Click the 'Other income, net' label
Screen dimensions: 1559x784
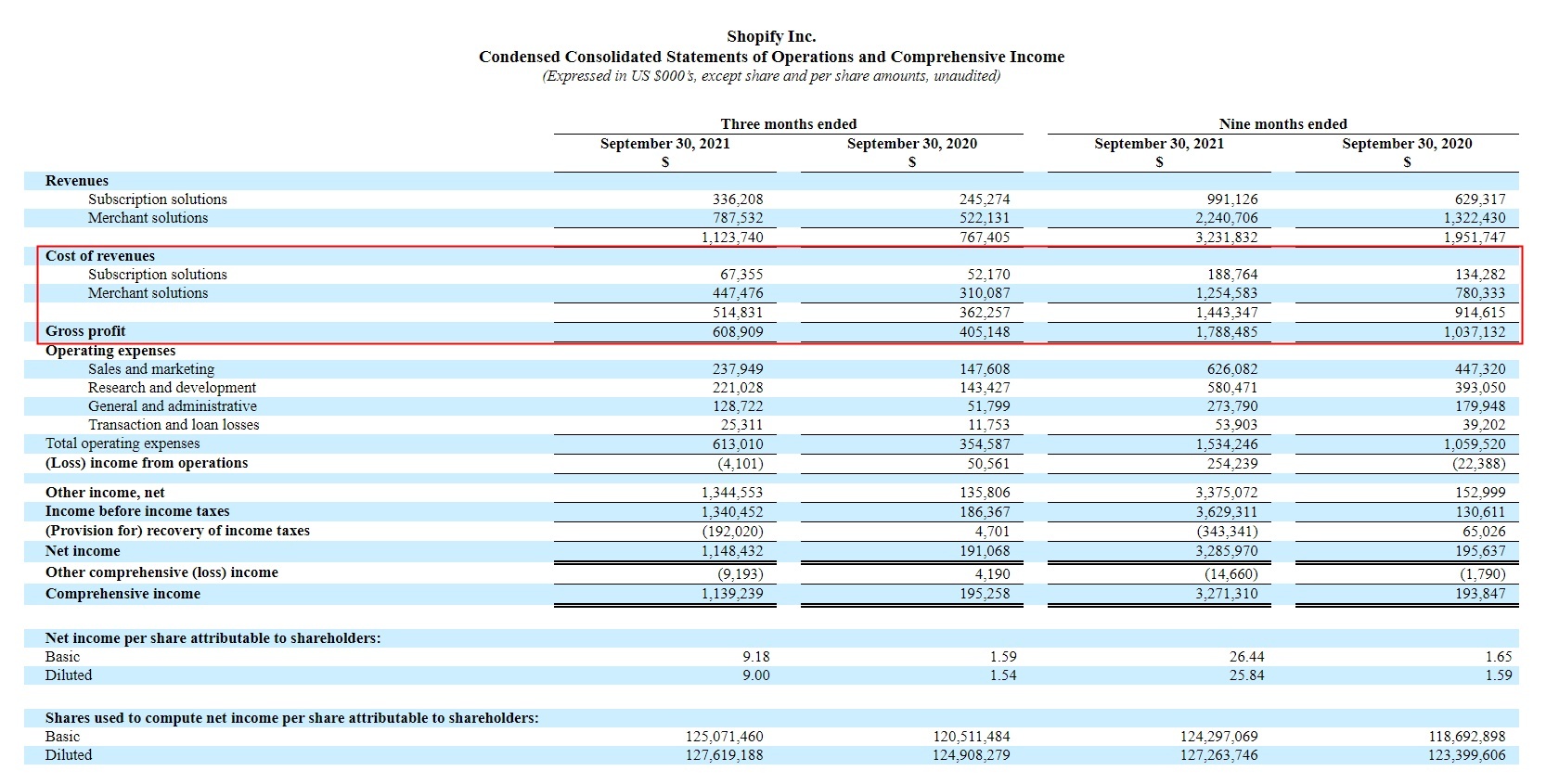(105, 493)
